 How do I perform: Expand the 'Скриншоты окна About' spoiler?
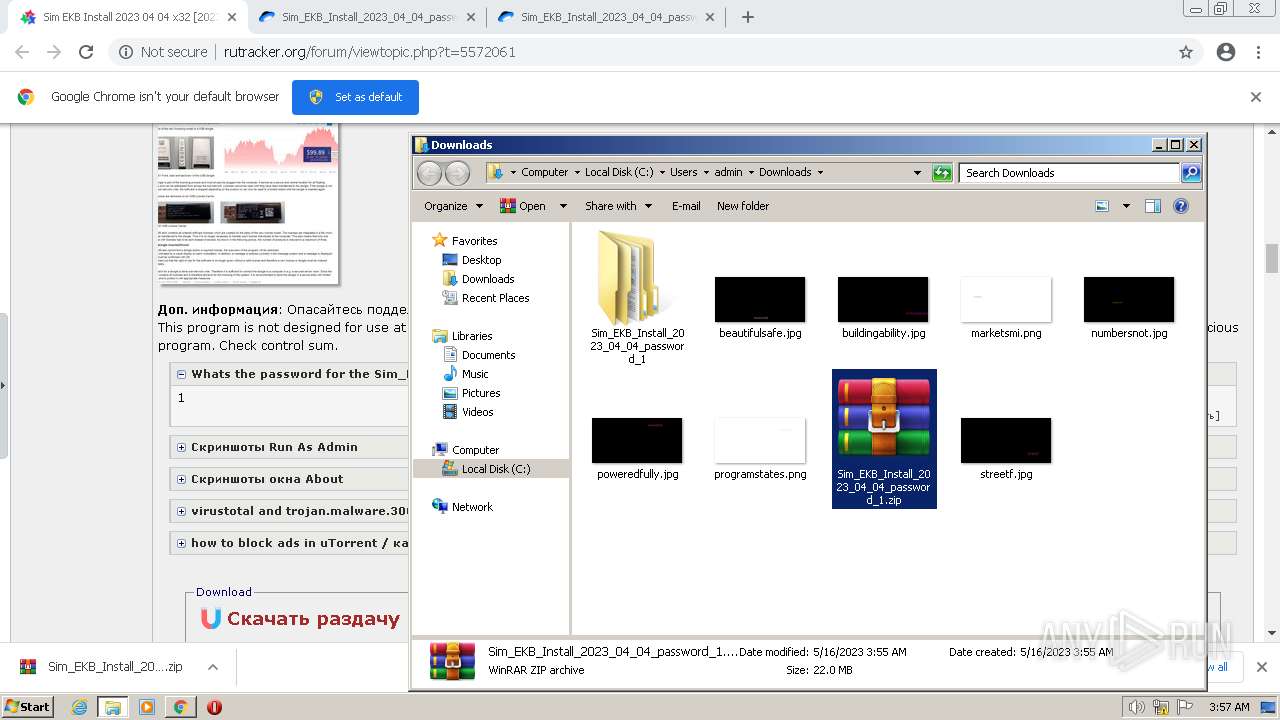coord(182,479)
